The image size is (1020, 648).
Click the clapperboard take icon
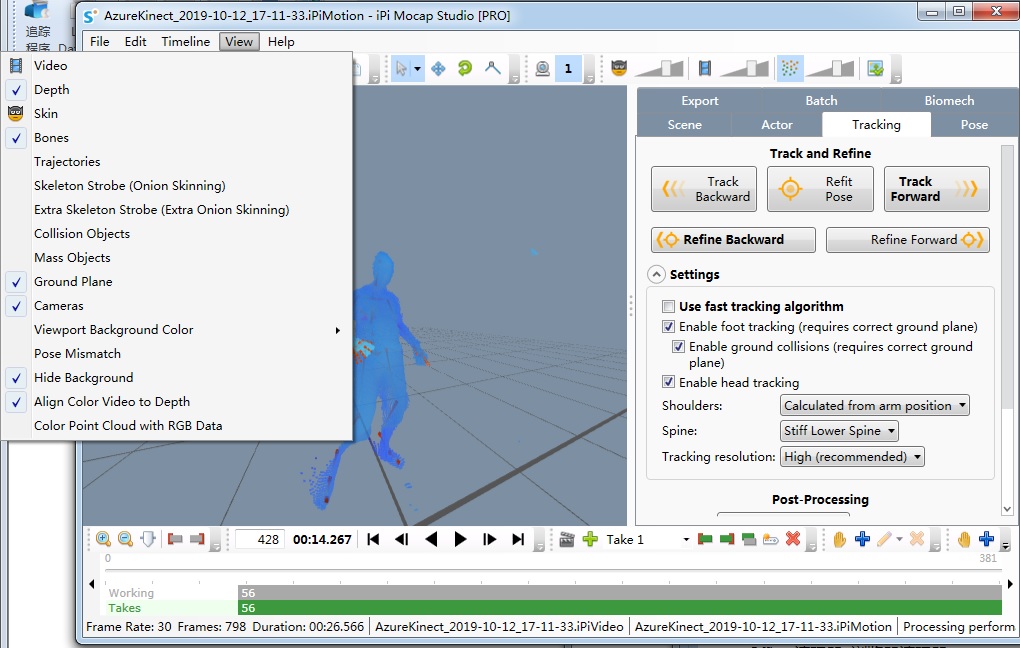567,539
